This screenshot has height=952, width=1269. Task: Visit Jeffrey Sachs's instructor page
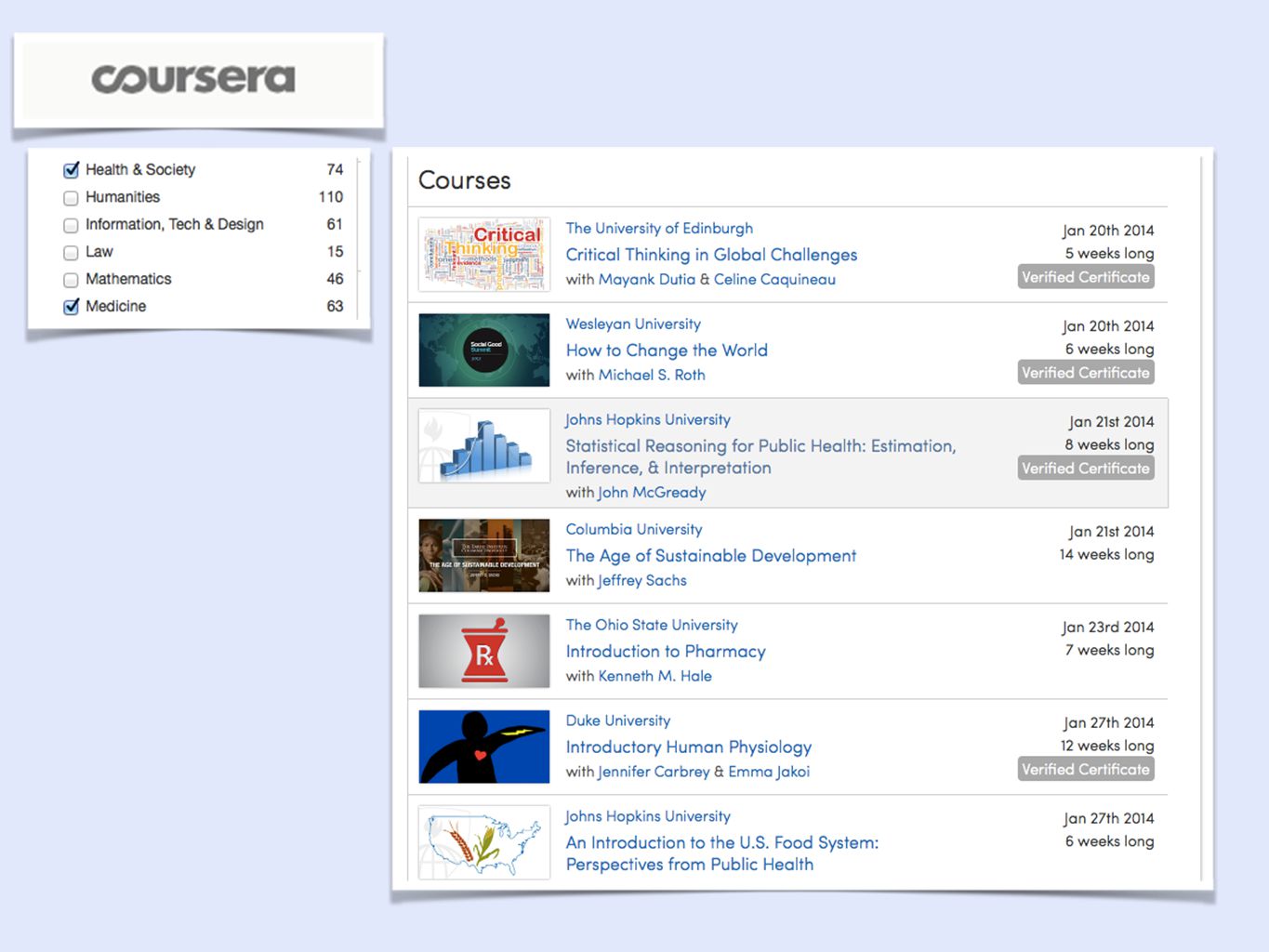tap(642, 580)
